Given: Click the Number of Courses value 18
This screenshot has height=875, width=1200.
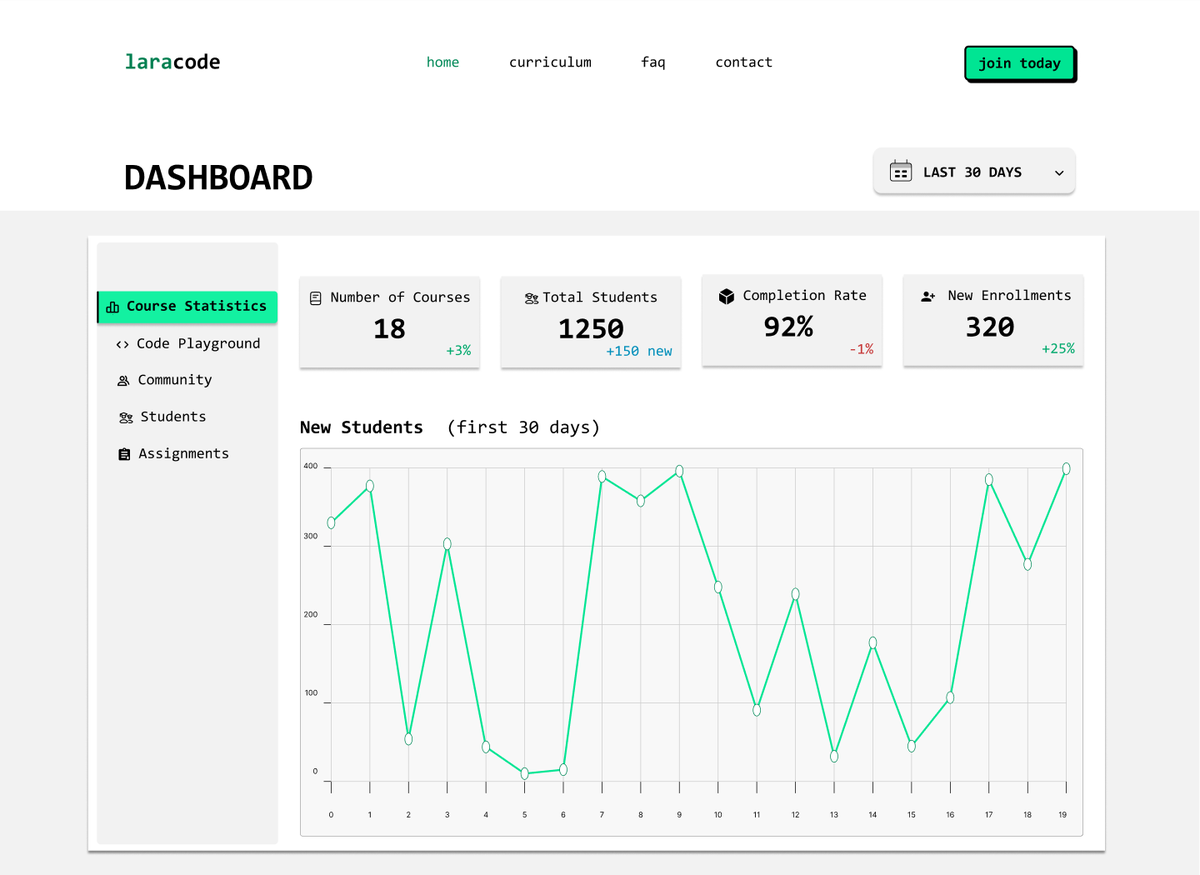Looking at the screenshot, I should click(x=389, y=329).
